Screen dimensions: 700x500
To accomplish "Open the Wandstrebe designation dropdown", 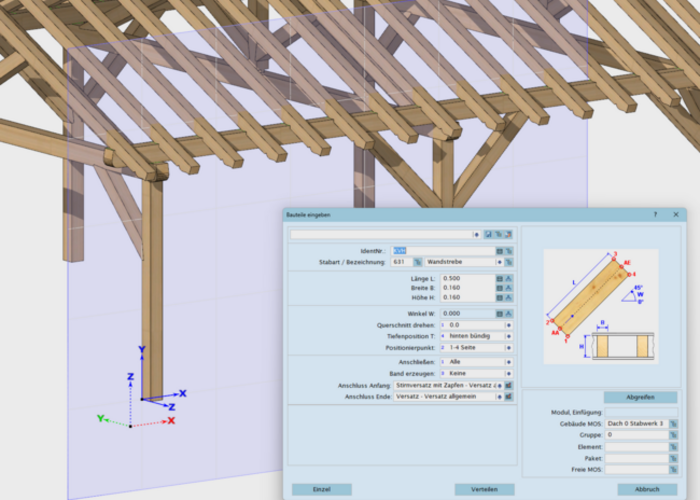I will (500, 262).
